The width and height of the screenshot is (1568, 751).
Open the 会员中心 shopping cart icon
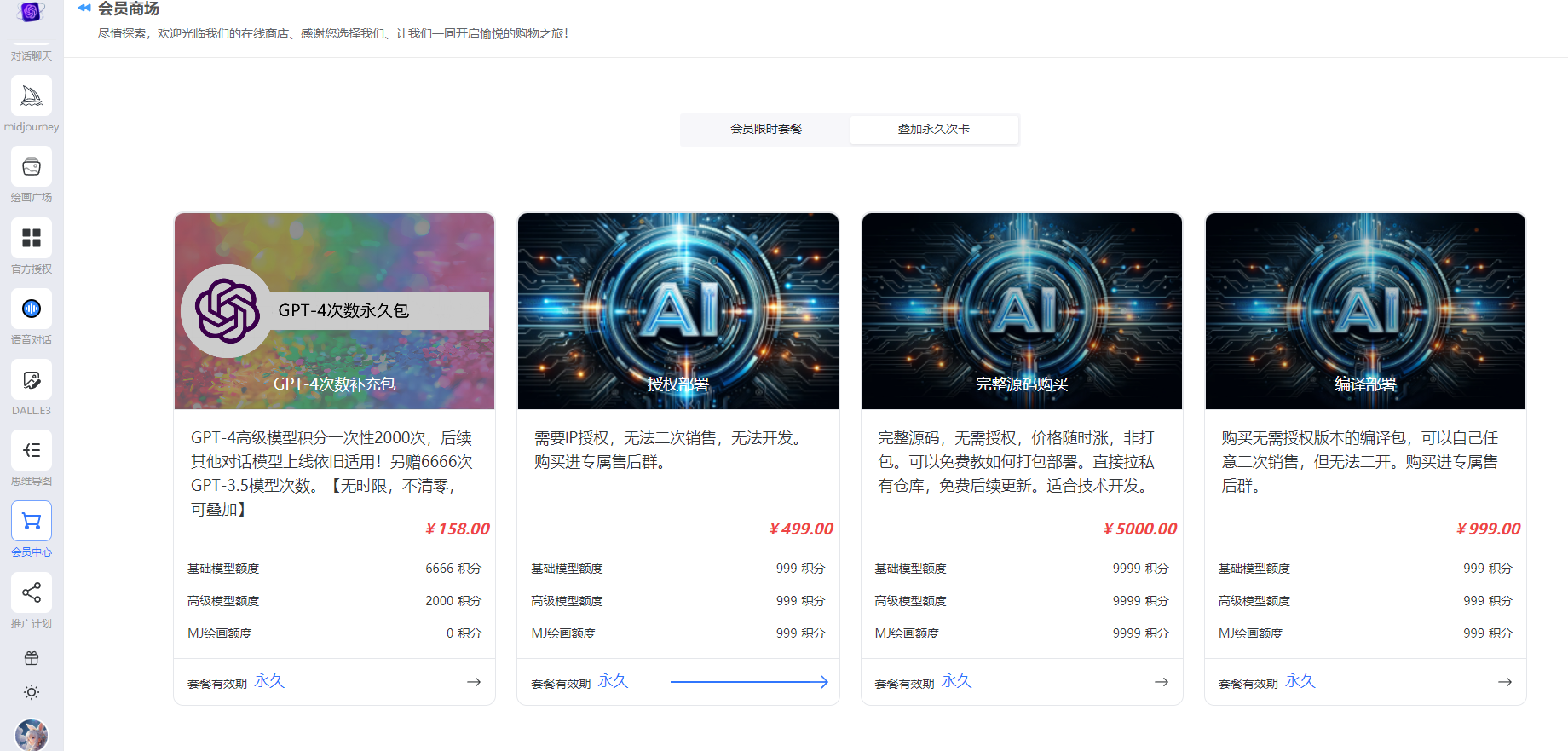(x=32, y=521)
